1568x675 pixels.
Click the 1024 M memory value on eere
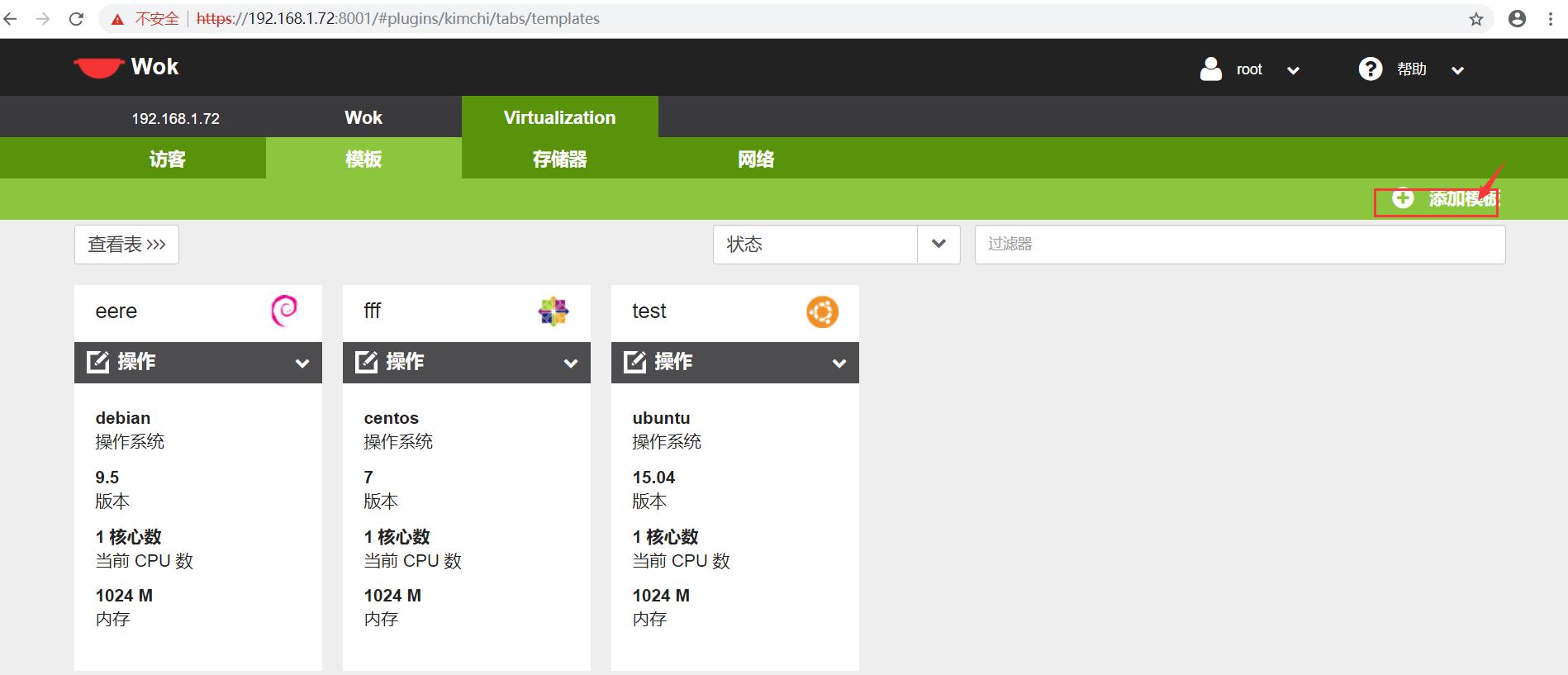(124, 596)
